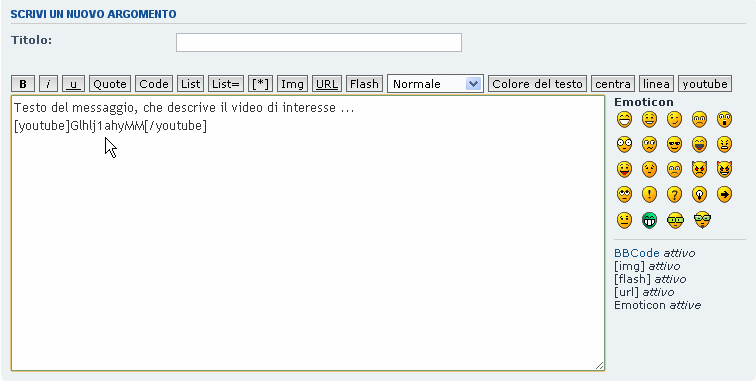
Task: Click the underline u button
Action: coord(73,84)
